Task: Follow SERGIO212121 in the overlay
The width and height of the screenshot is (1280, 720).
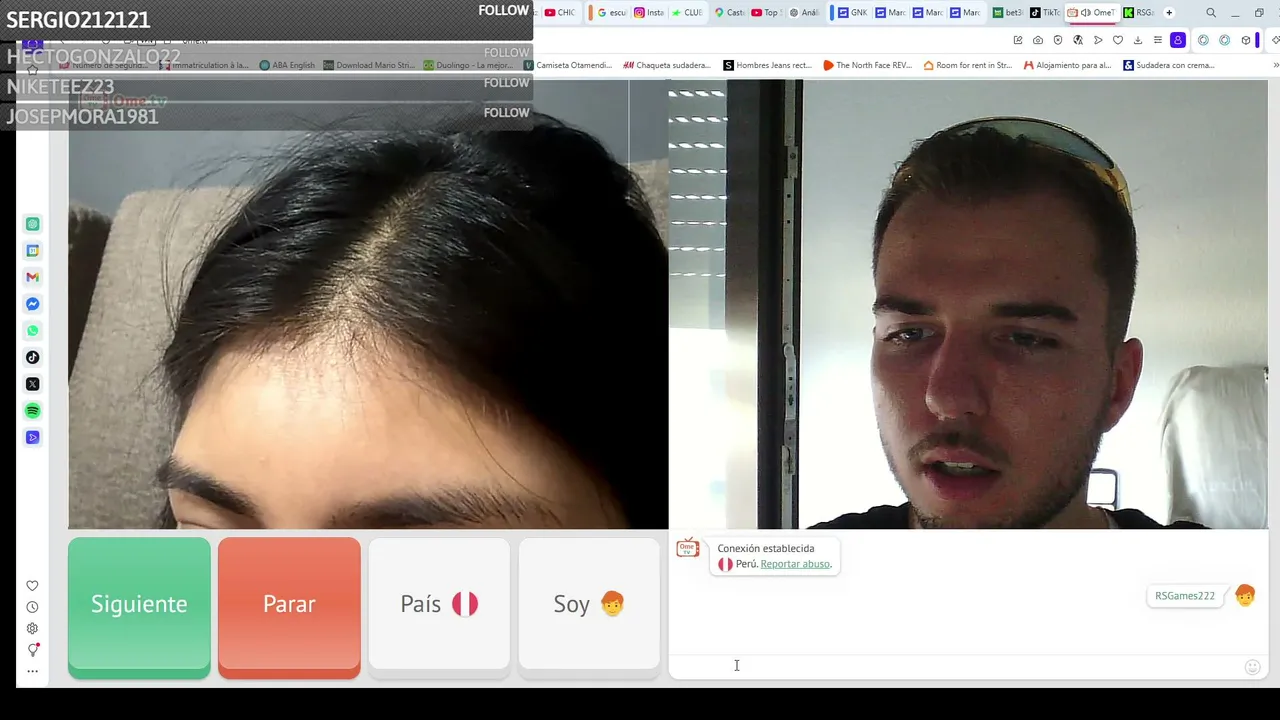Action: tap(503, 11)
